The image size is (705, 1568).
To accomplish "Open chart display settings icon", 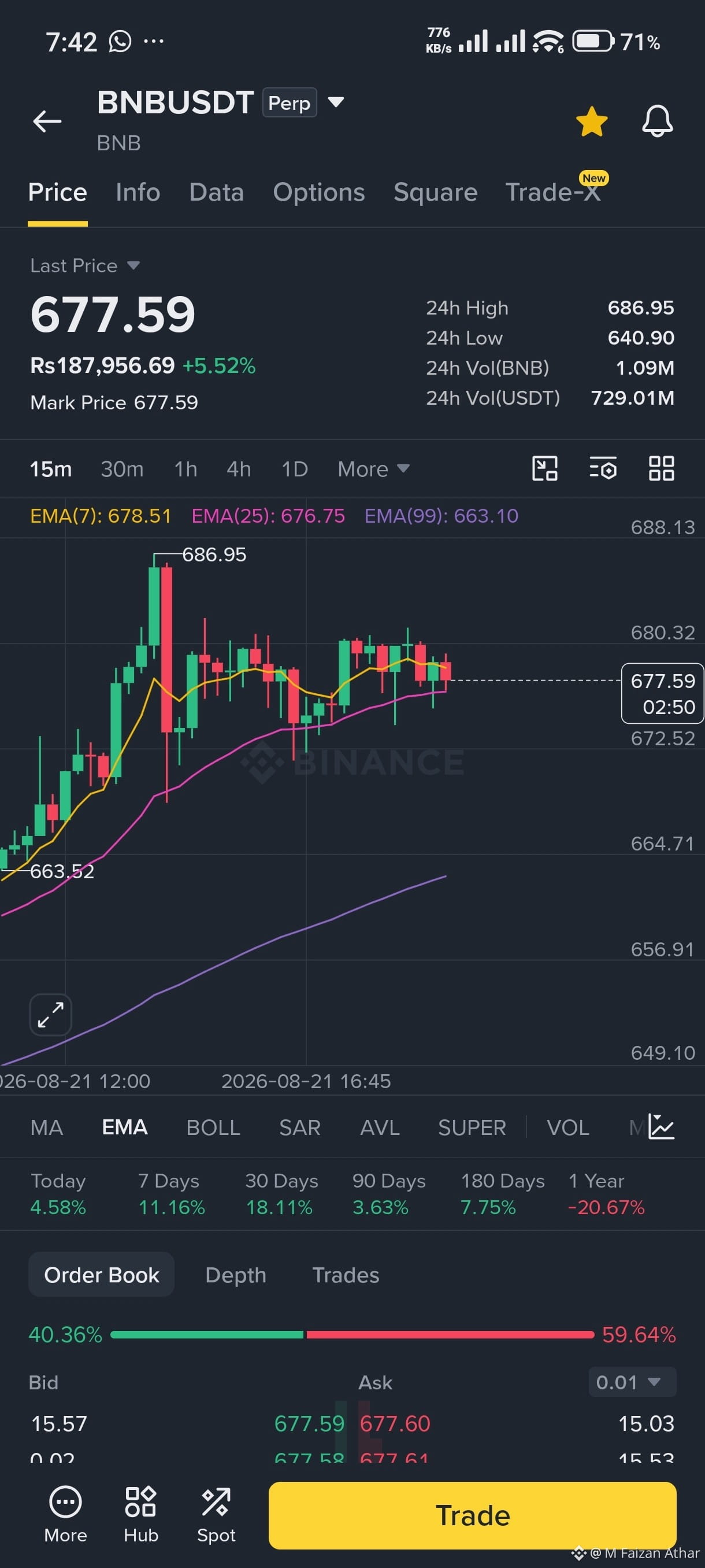I will [x=603, y=469].
